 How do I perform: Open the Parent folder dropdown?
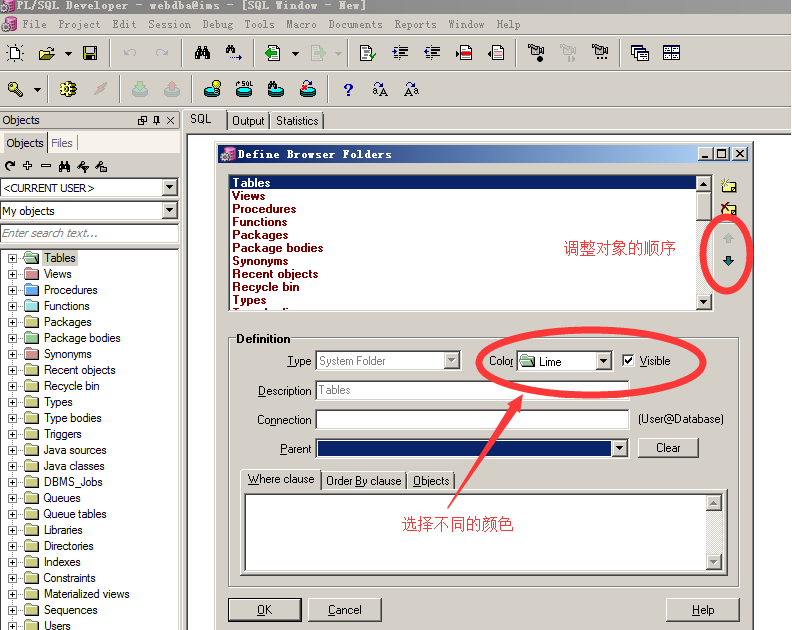pos(619,448)
